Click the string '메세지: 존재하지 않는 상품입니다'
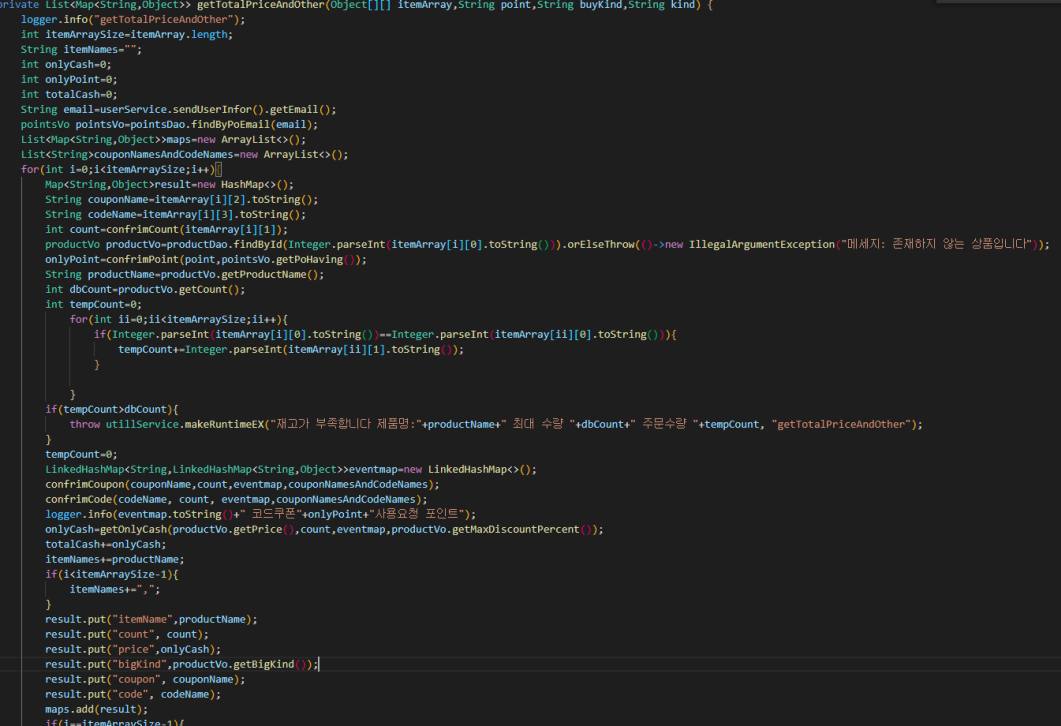This screenshot has height=726, width=1061. (936, 244)
